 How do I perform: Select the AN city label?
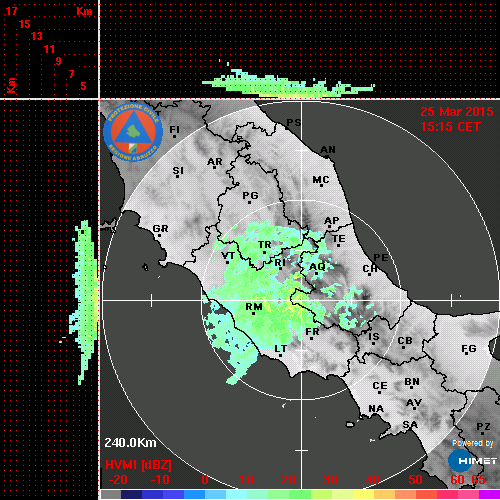pos(328,150)
